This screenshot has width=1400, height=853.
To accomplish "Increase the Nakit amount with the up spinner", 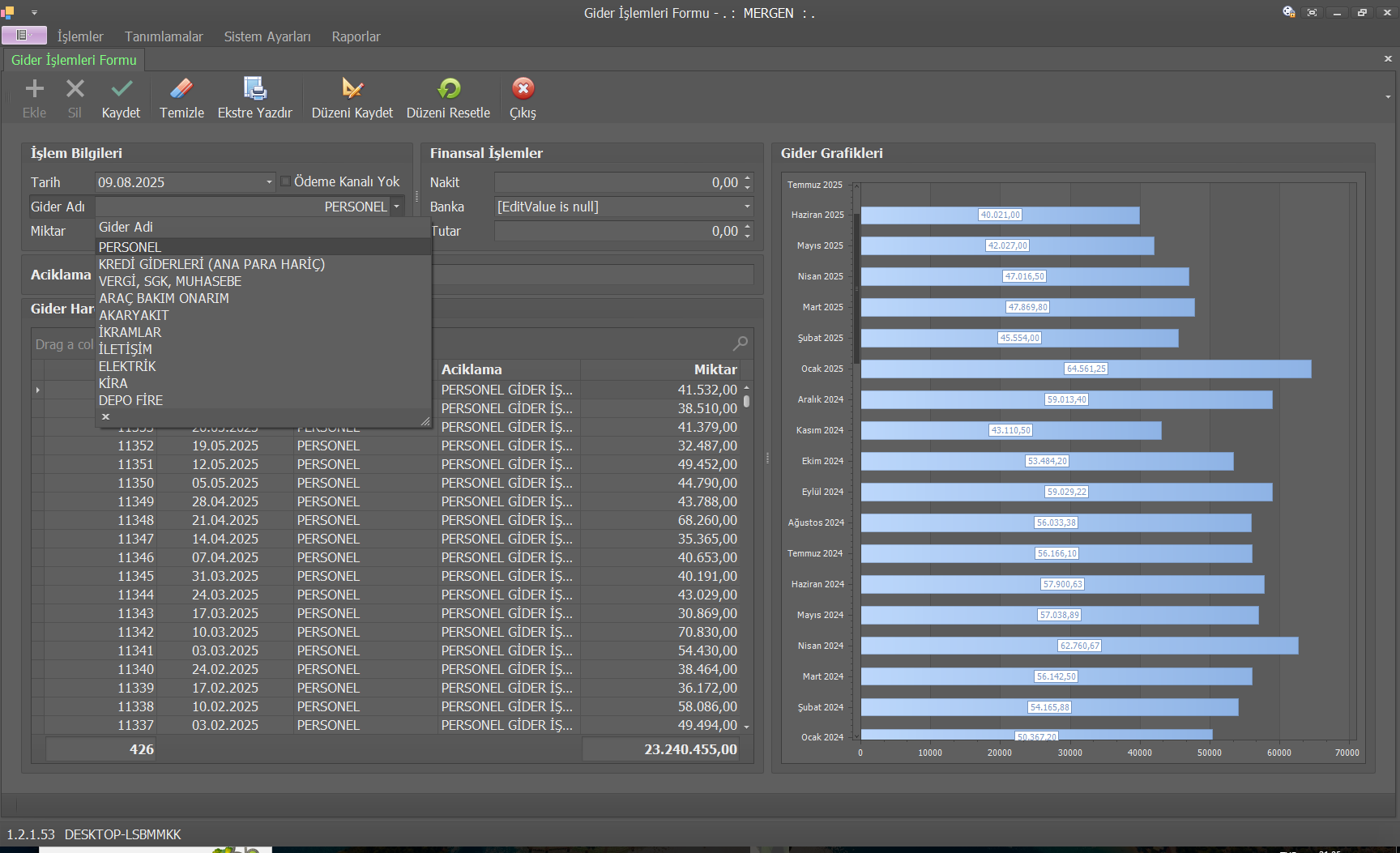I will [747, 178].
